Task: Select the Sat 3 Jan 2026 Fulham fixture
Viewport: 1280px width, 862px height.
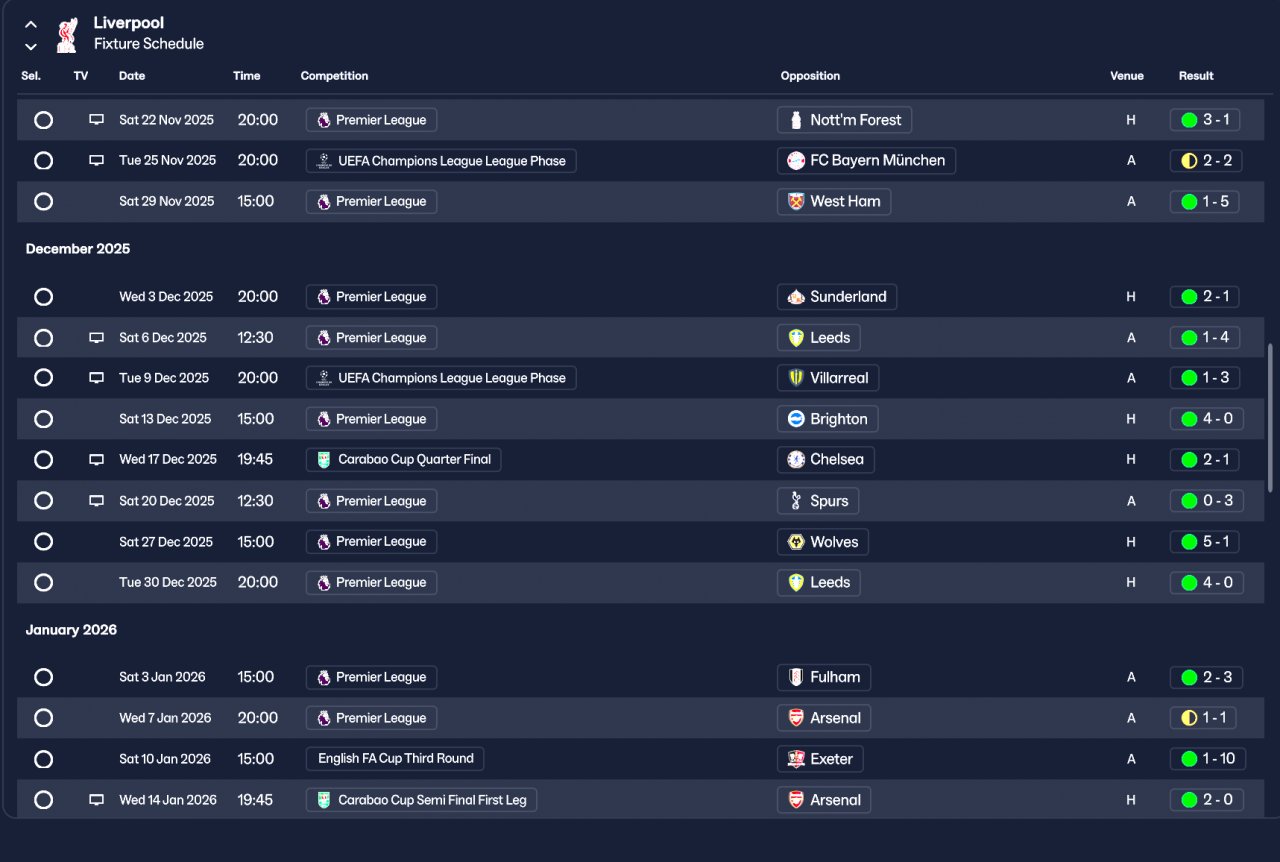Action: click(43, 677)
